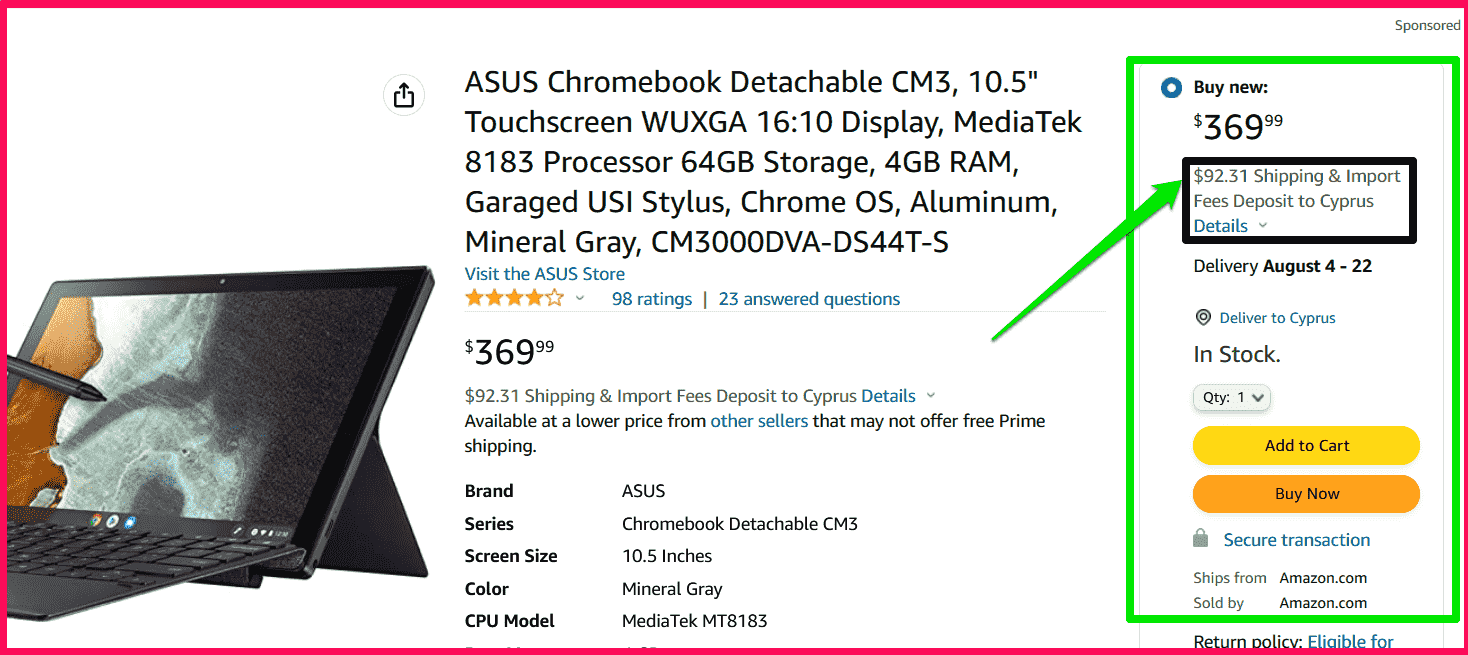Open Visit the ASUS Store link
This screenshot has height=655, width=1468.
[544, 273]
